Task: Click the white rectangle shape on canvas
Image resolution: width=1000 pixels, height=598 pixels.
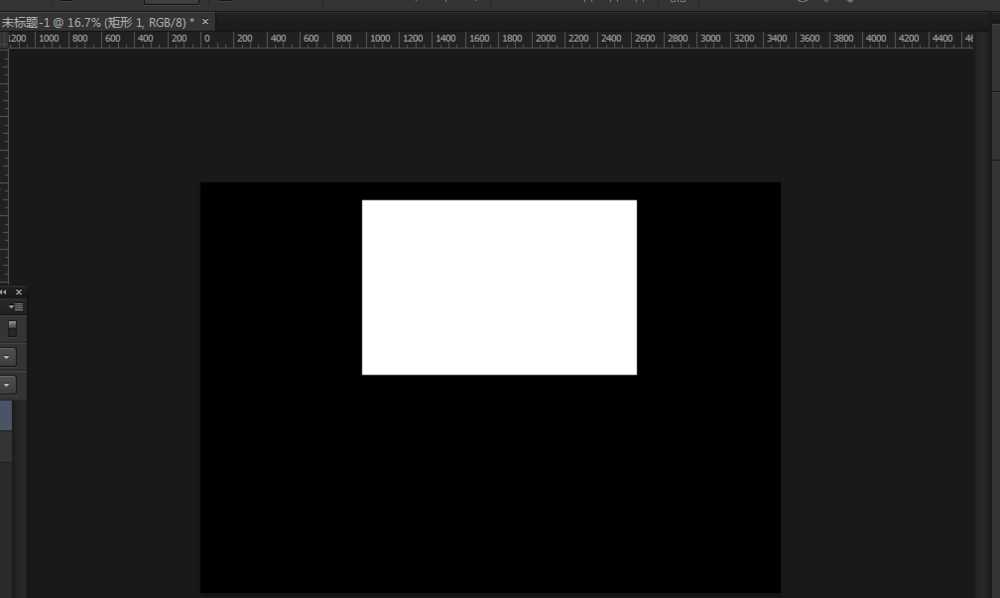Action: [499, 287]
